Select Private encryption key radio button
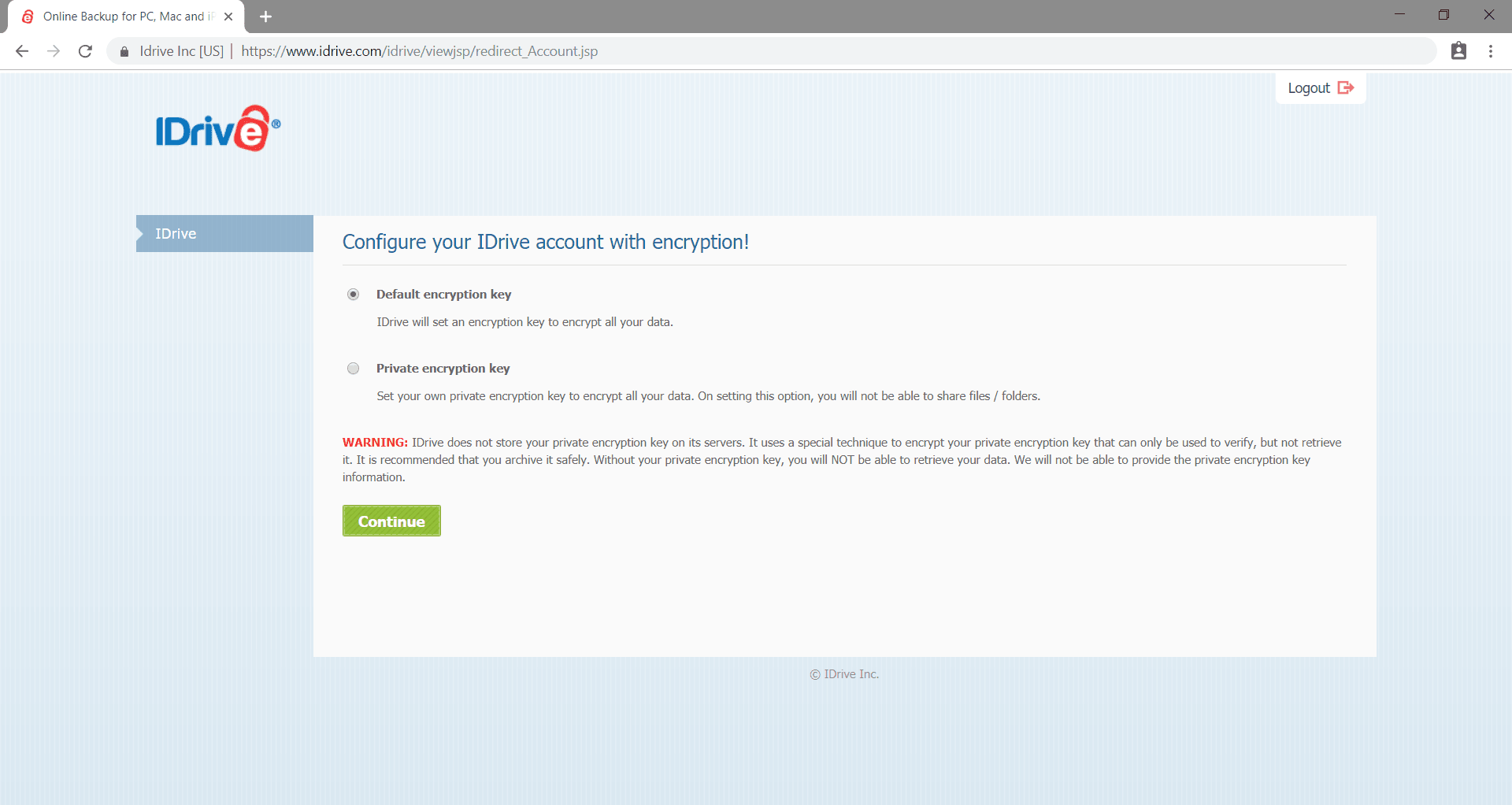Image resolution: width=1512 pixels, height=805 pixels. (x=354, y=369)
